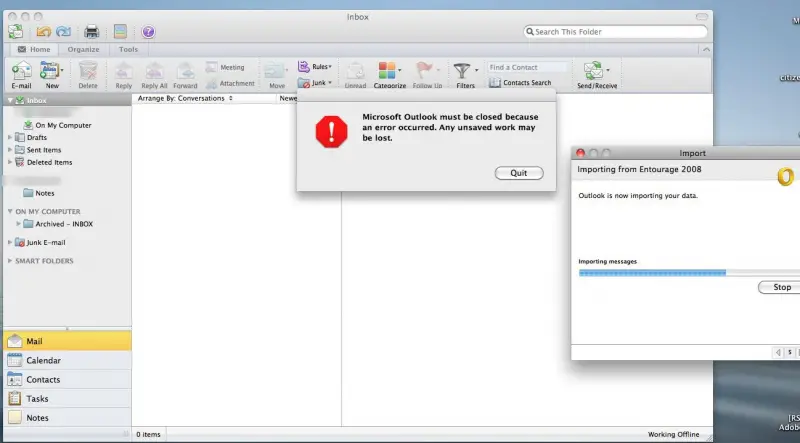Screen dimensions: 800x443
Task: Open Help with the purple question mark
Action: [x=148, y=32]
